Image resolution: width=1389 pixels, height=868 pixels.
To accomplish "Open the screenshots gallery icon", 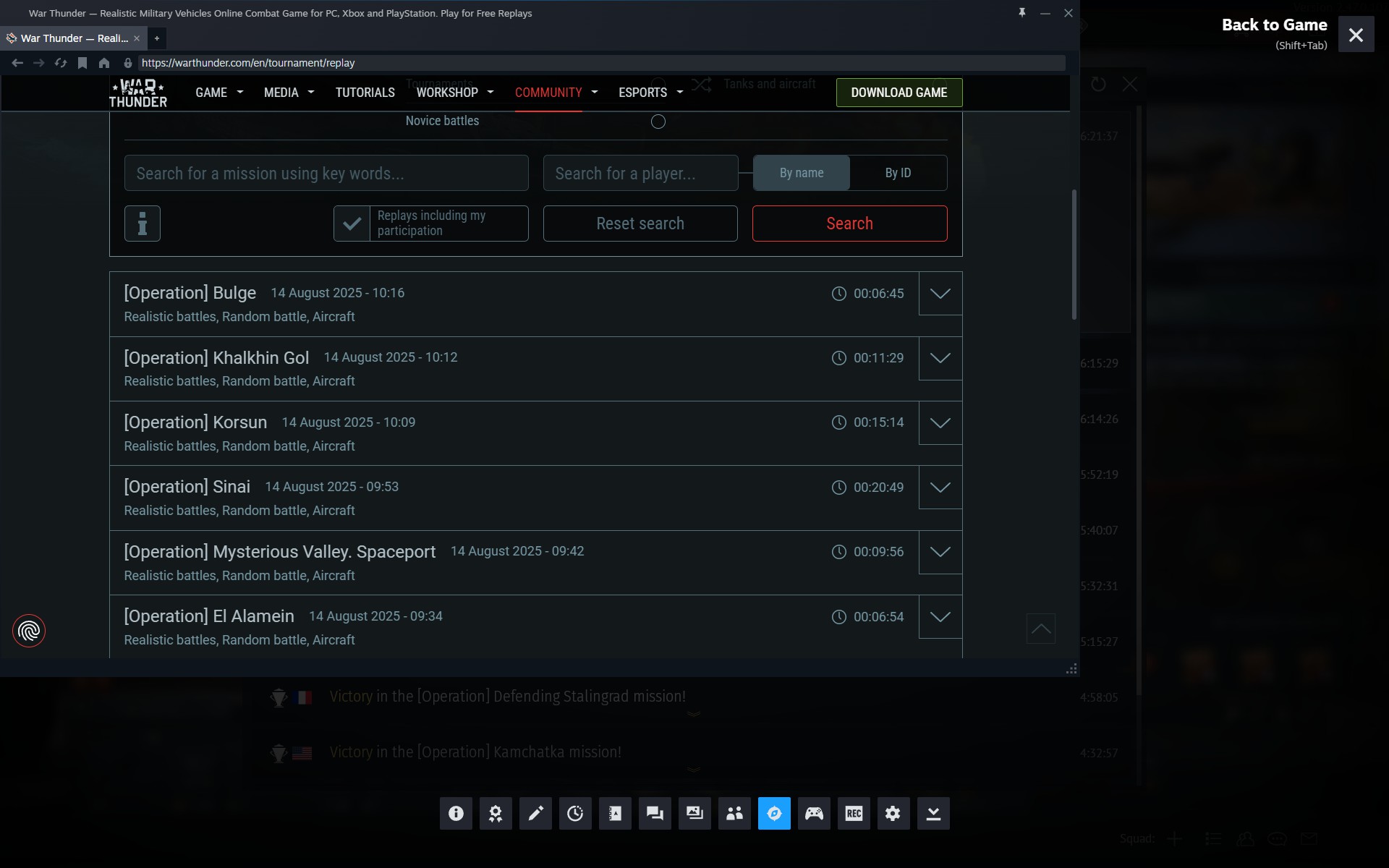I will (x=694, y=814).
